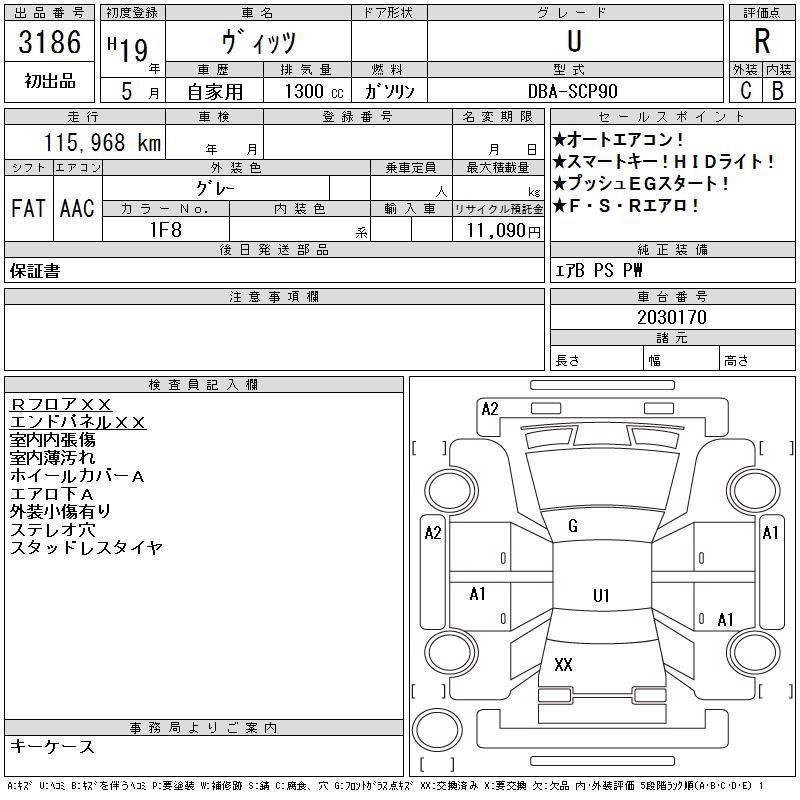Click the exterior grade C cell
The height and width of the screenshot is (800, 800).
coord(745,90)
